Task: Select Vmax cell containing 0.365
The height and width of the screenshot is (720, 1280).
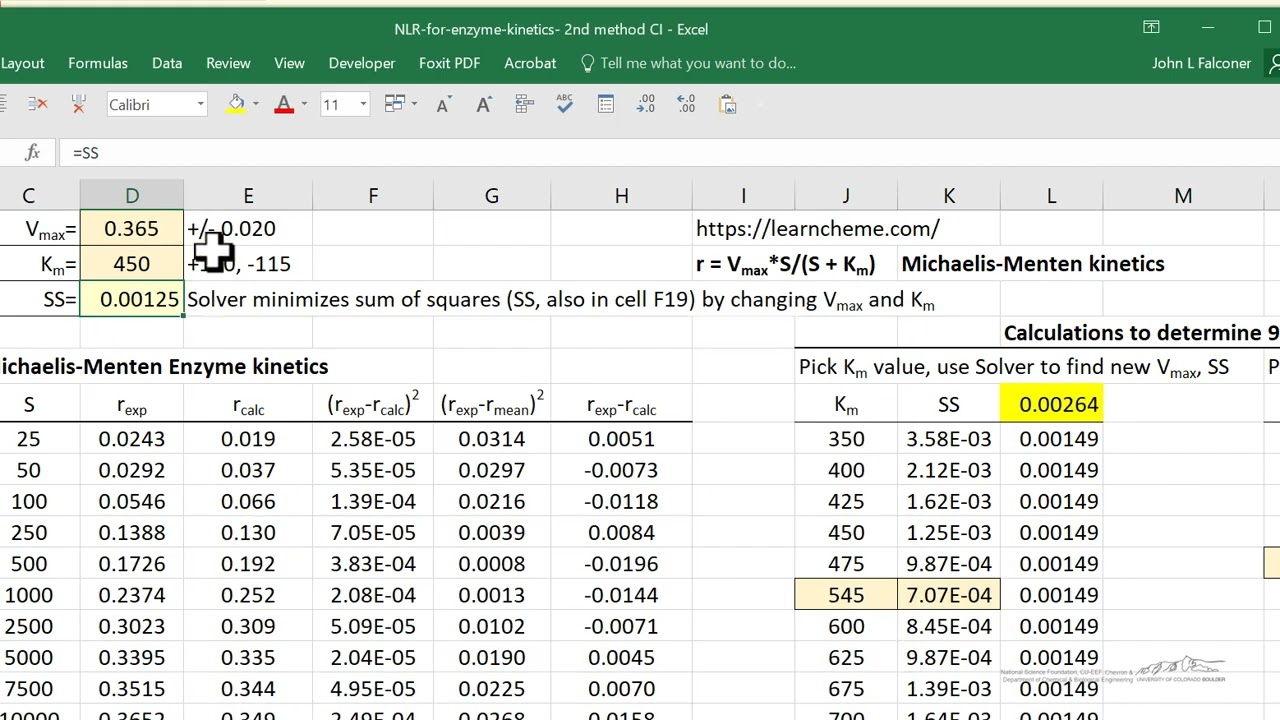Action: [132, 228]
